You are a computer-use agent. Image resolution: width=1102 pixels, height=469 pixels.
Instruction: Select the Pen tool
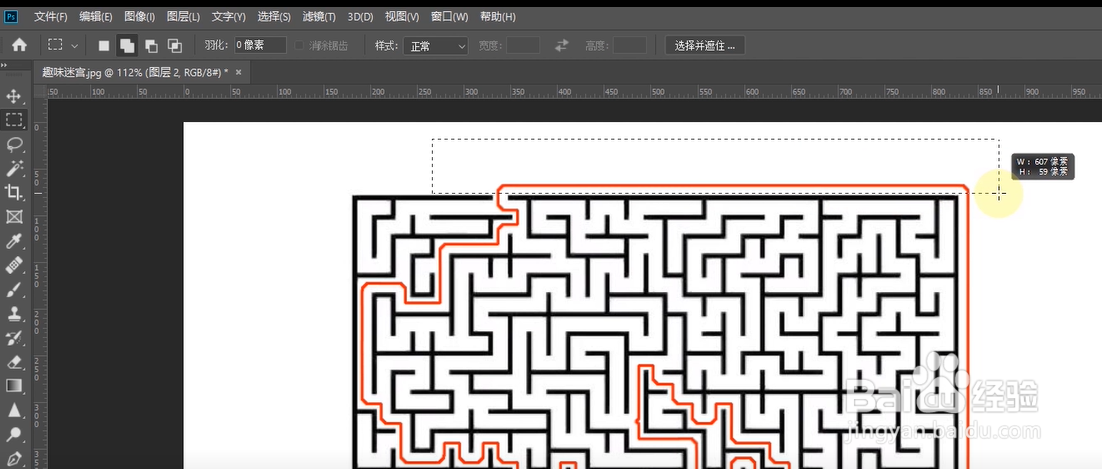coord(13,458)
